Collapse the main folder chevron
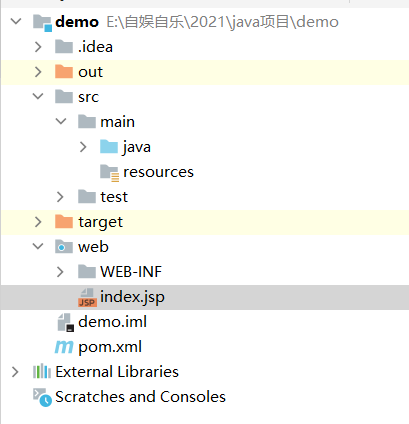The width and height of the screenshot is (409, 424). [61, 122]
